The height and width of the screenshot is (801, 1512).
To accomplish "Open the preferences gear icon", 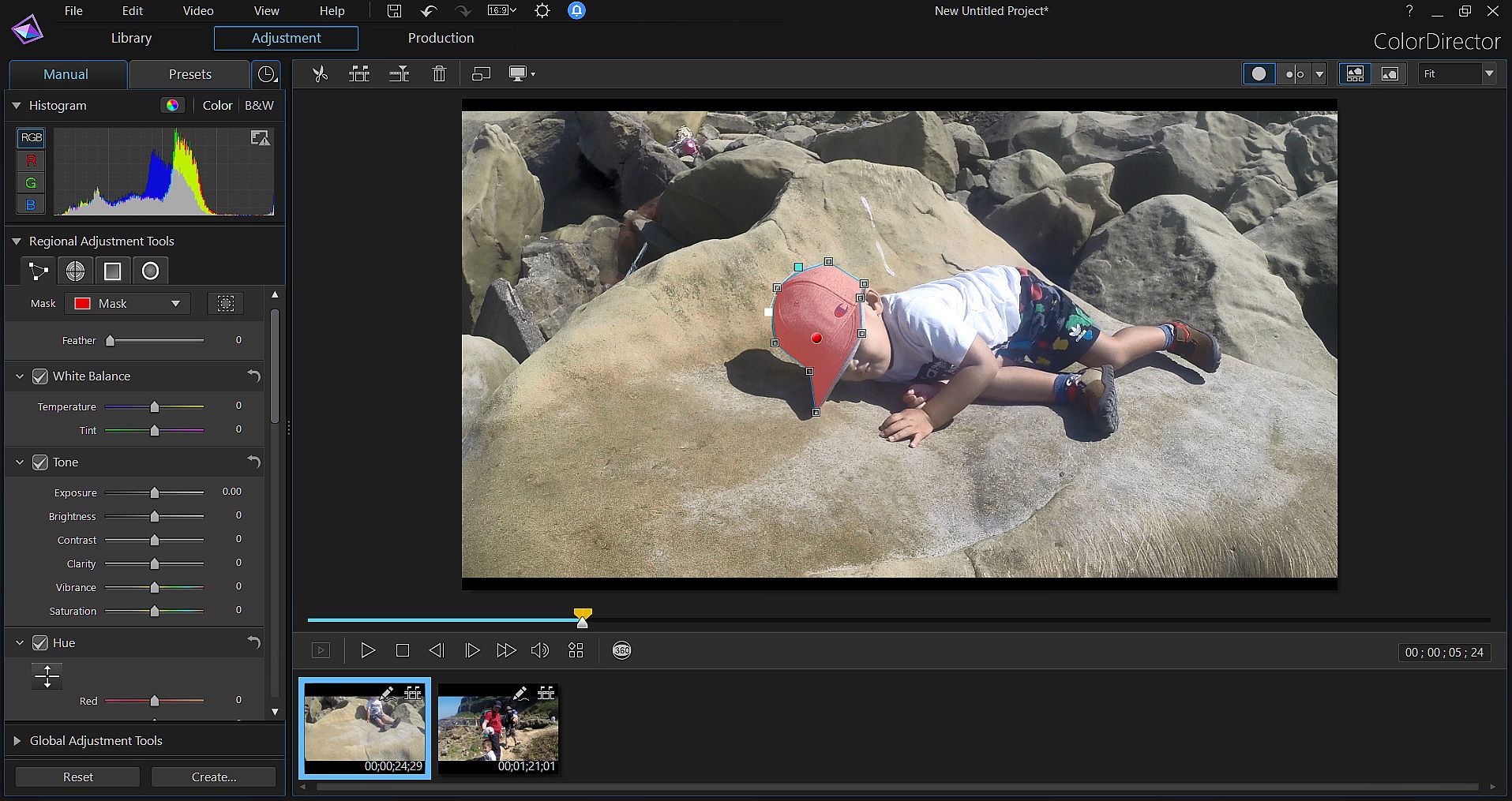I will point(542,11).
